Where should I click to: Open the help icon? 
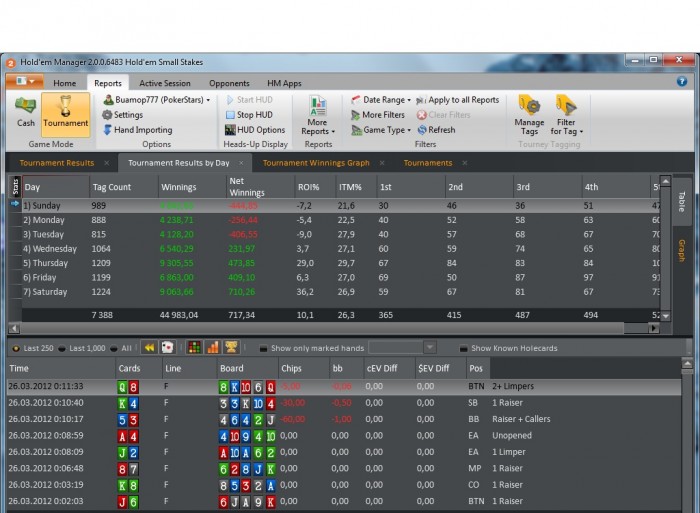coord(682,81)
